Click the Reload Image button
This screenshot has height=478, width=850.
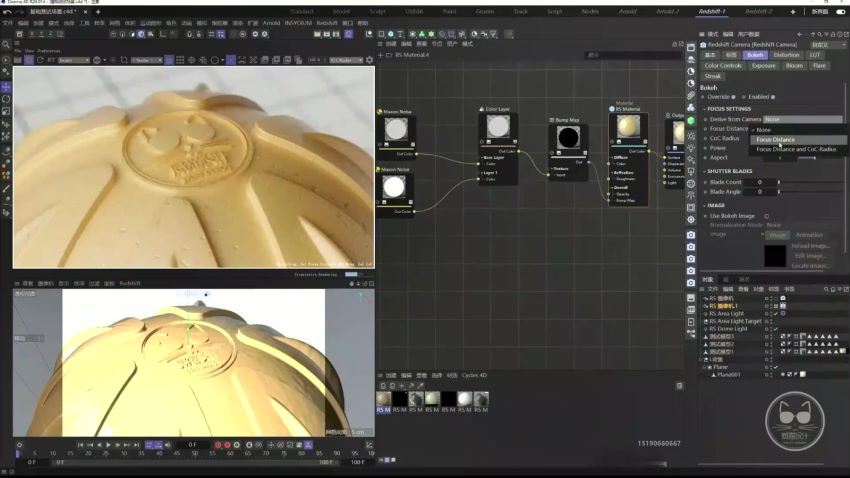click(x=810, y=246)
